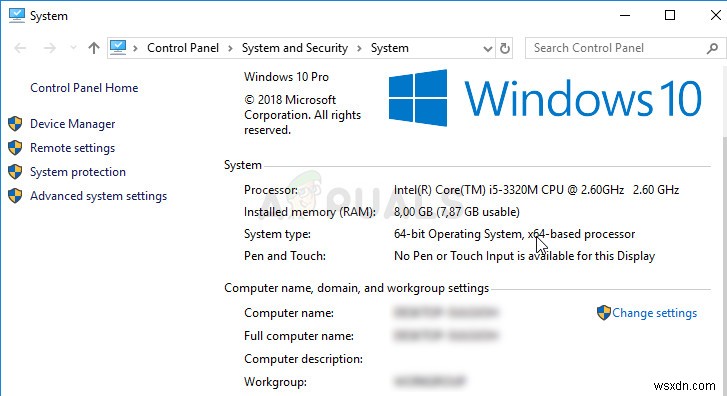Open Remote settings link
727x396 pixels.
pos(72,148)
